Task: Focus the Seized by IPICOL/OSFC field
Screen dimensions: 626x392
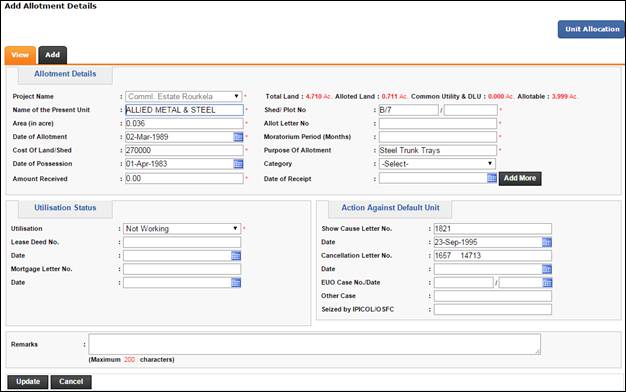Action: 493,309
